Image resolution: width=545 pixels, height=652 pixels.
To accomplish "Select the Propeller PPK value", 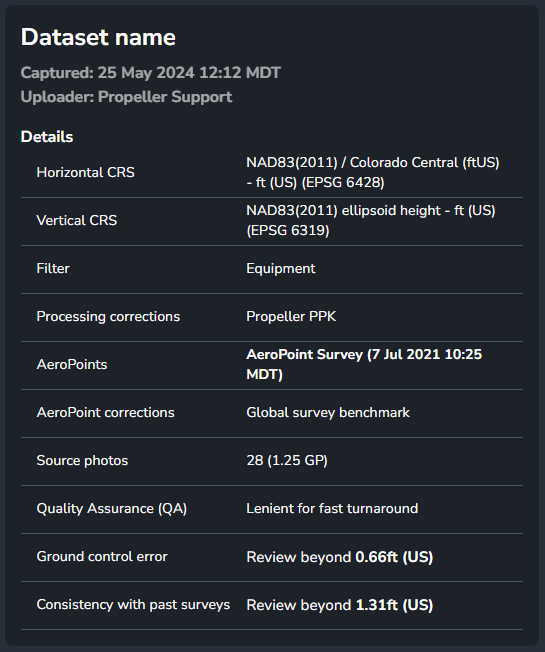I will [291, 316].
